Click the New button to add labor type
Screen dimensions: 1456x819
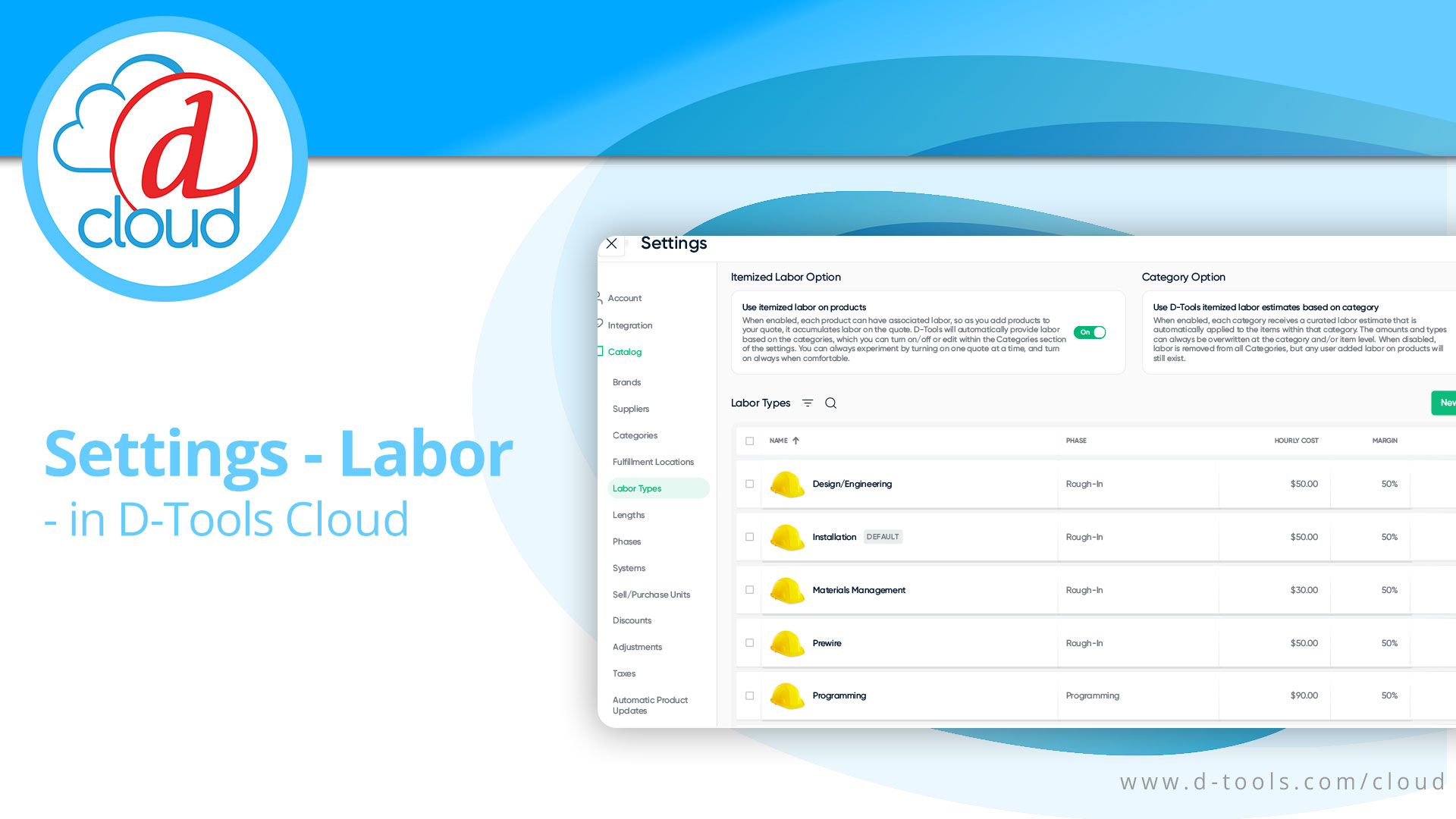pyautogui.click(x=1444, y=403)
